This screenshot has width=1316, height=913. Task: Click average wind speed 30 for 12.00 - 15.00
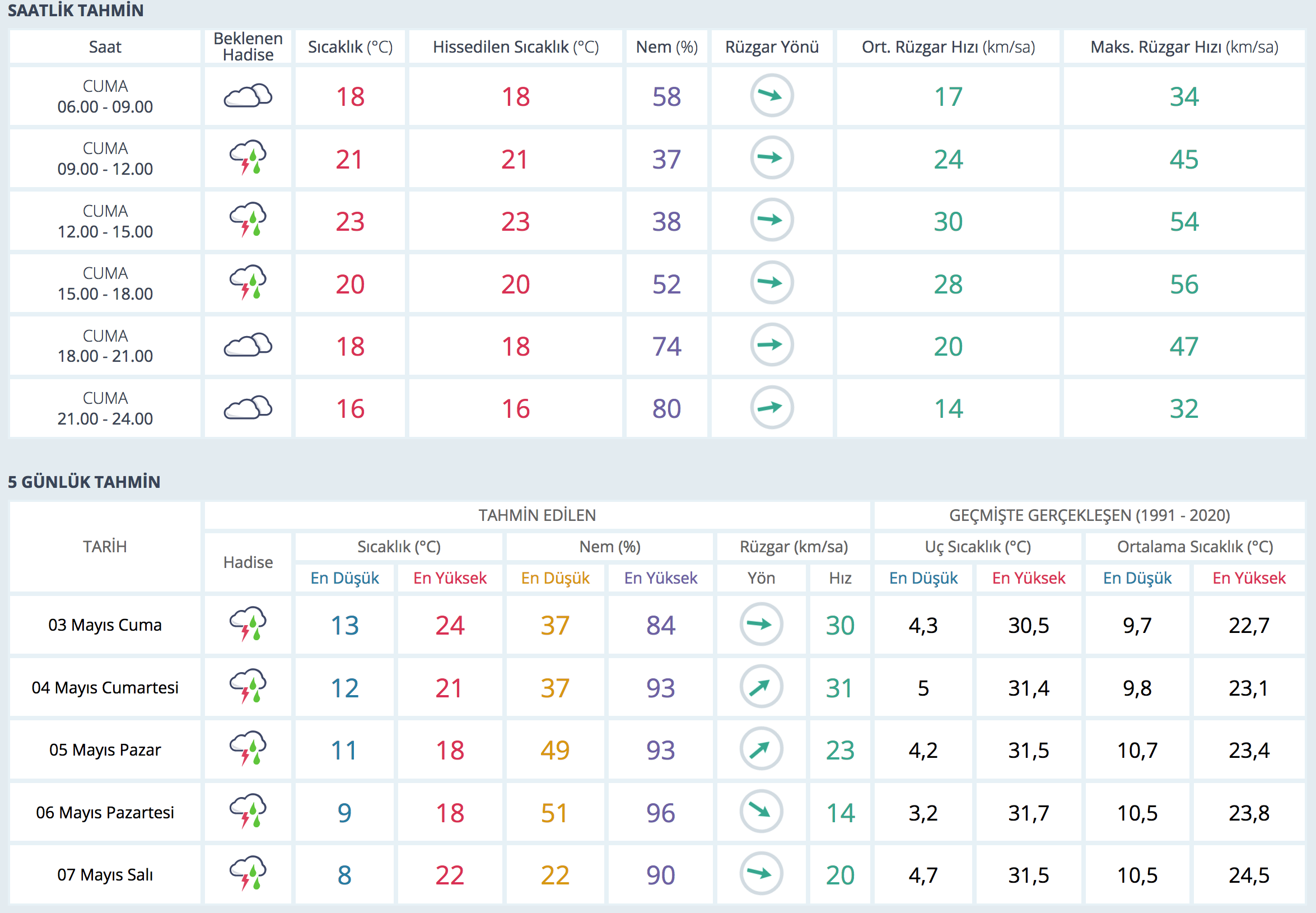coord(948,221)
